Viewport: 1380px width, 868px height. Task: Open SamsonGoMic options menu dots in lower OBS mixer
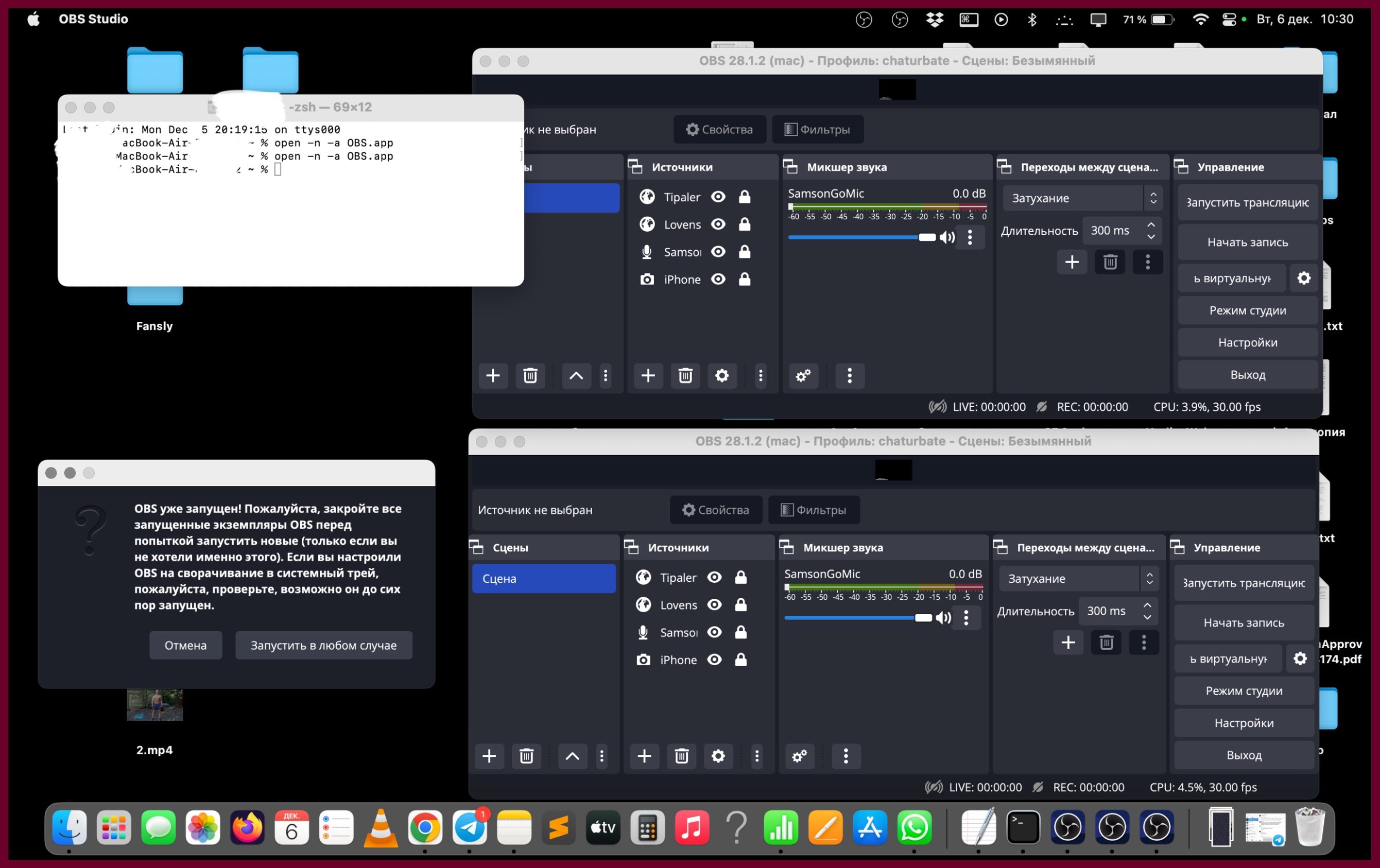click(x=965, y=618)
